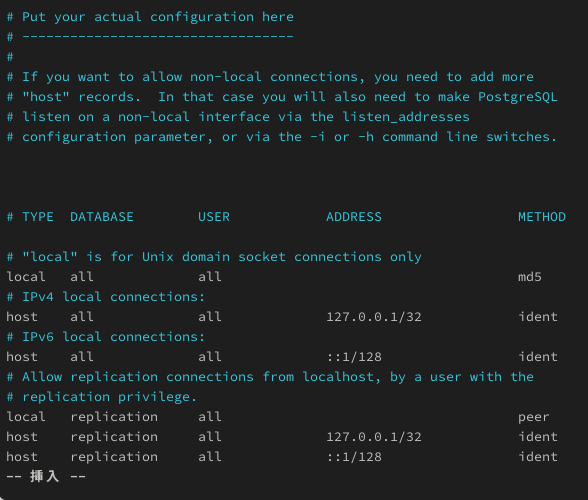Click 'host' in the 'host all all ::1/128' row
Image resolution: width=588 pixels, height=500 pixels.
point(22,357)
